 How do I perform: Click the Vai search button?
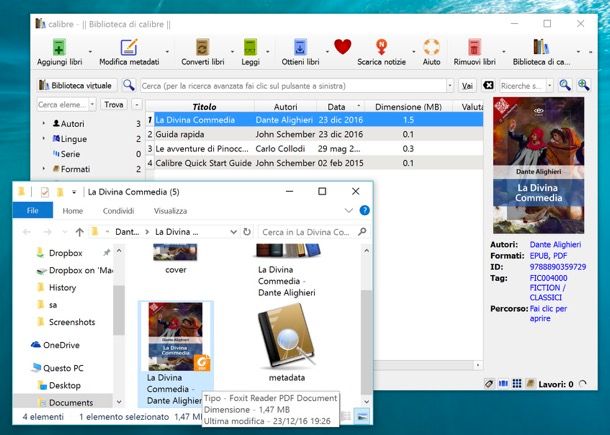pyautogui.click(x=467, y=86)
